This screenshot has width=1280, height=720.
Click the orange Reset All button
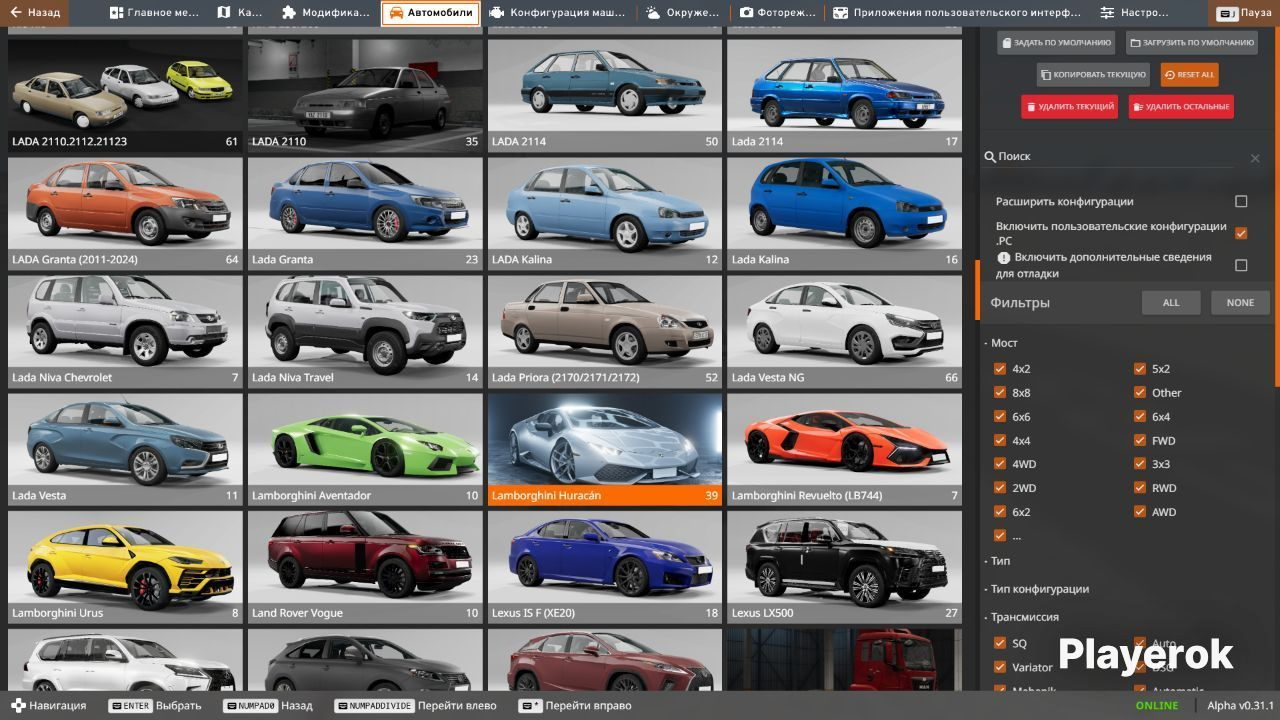tap(1189, 75)
